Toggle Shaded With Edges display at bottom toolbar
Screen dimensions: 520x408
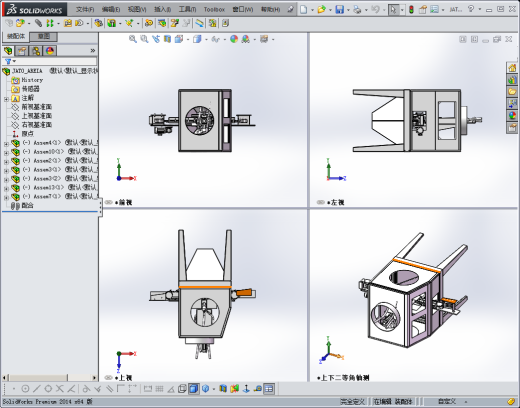193,389
